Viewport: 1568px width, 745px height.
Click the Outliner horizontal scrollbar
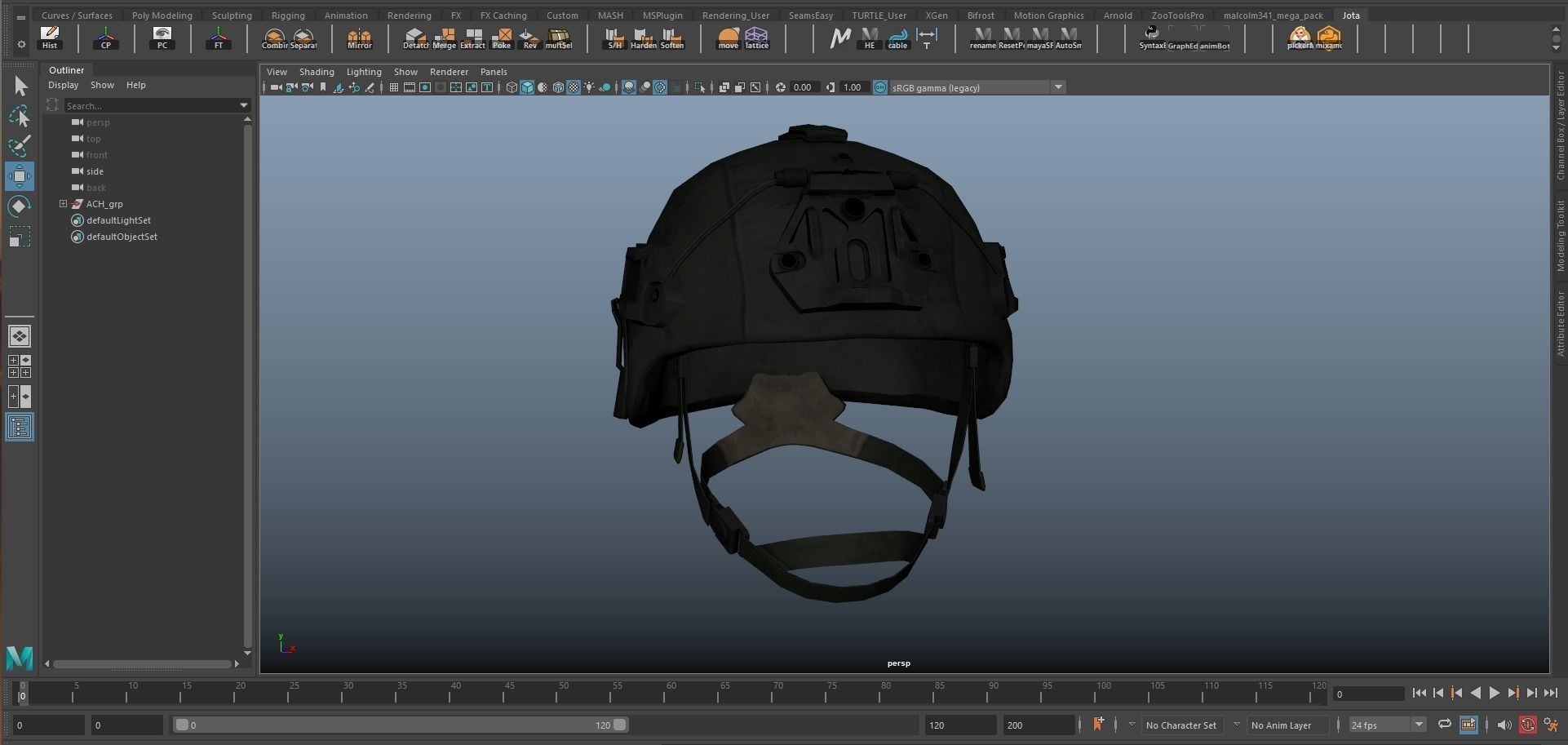(143, 663)
